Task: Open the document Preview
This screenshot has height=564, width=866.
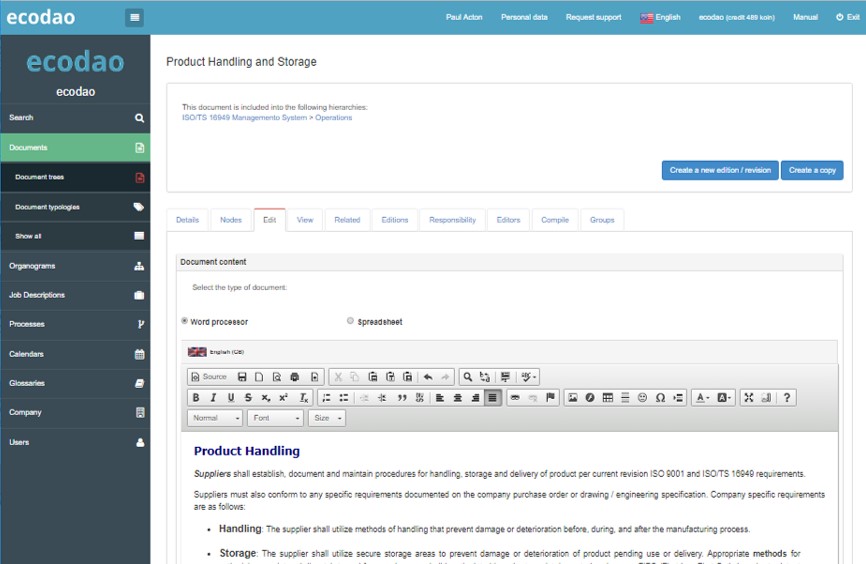Action: pyautogui.click(x=277, y=377)
